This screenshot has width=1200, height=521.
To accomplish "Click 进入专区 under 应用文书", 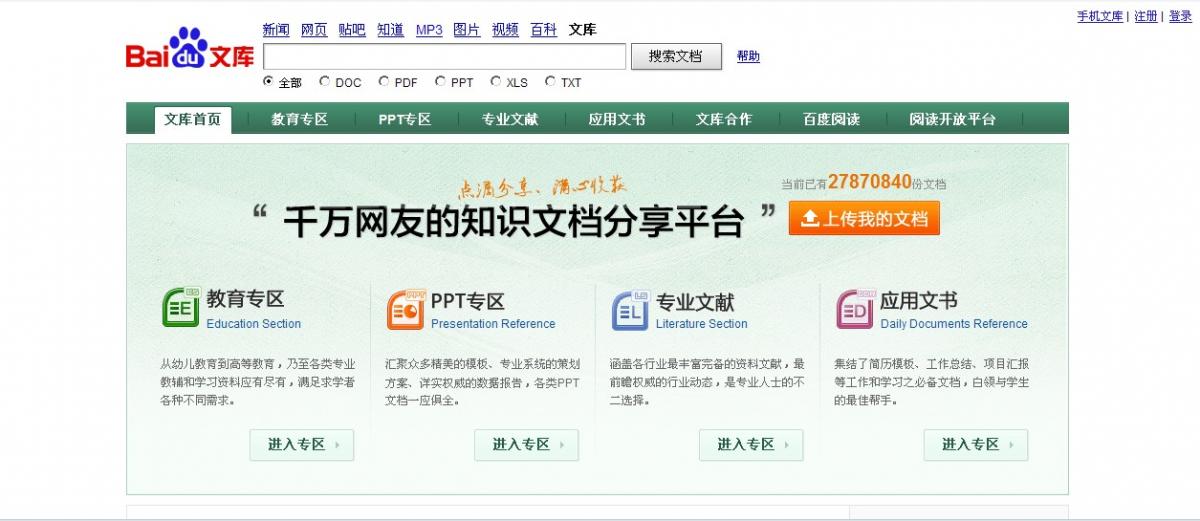I will [x=976, y=445].
